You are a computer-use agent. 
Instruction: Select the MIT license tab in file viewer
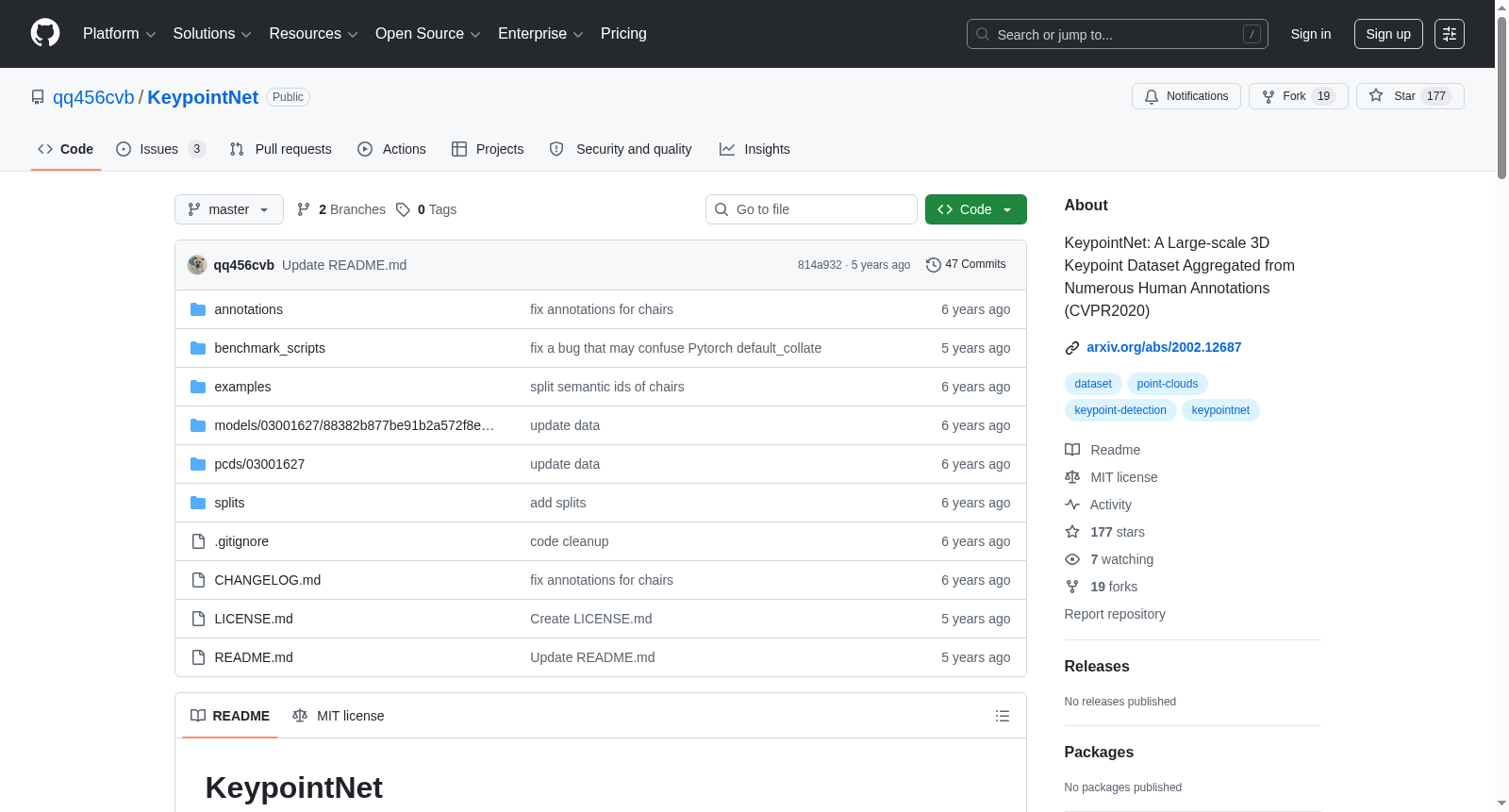pyautogui.click(x=339, y=716)
